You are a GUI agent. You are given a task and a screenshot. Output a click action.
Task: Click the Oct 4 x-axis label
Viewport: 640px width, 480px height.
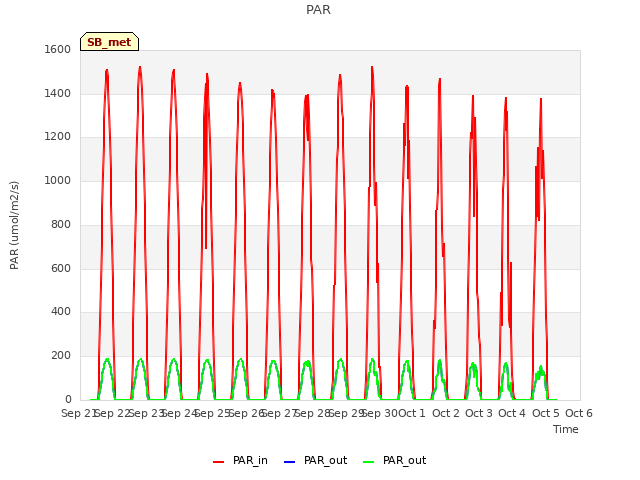(512, 413)
